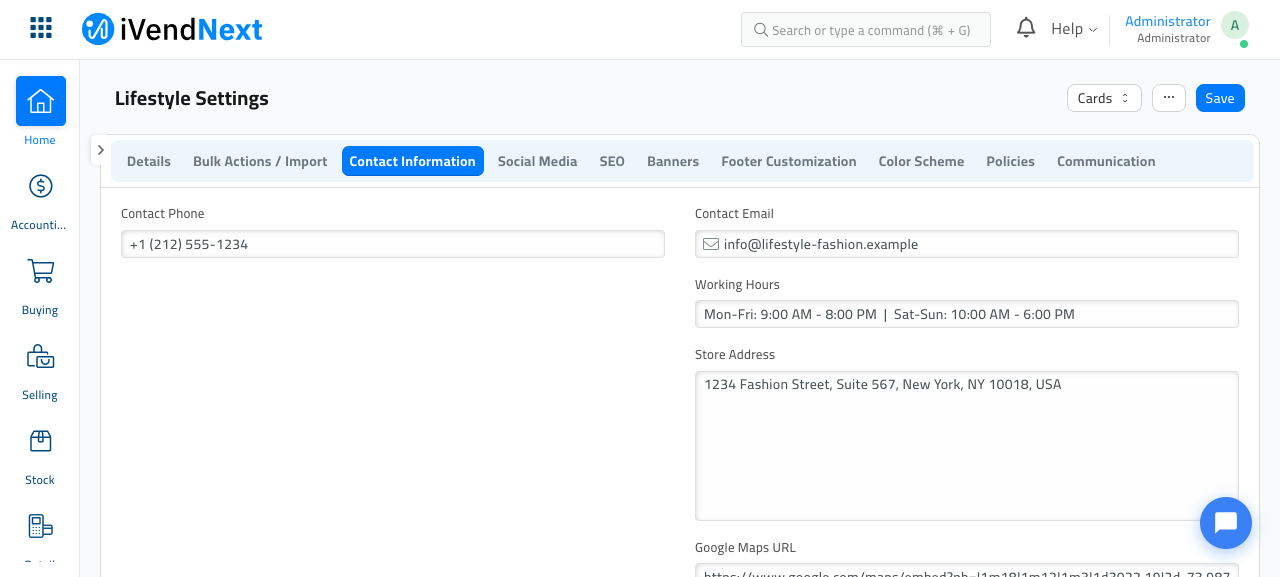Viewport: 1280px width, 577px height.
Task: Click the Store Address label
Action: pos(735,355)
